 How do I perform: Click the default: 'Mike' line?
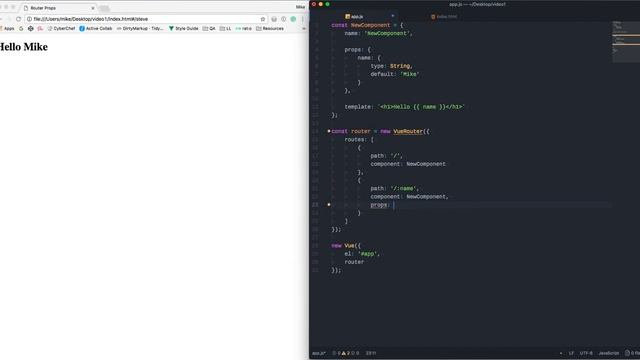click(x=395, y=74)
